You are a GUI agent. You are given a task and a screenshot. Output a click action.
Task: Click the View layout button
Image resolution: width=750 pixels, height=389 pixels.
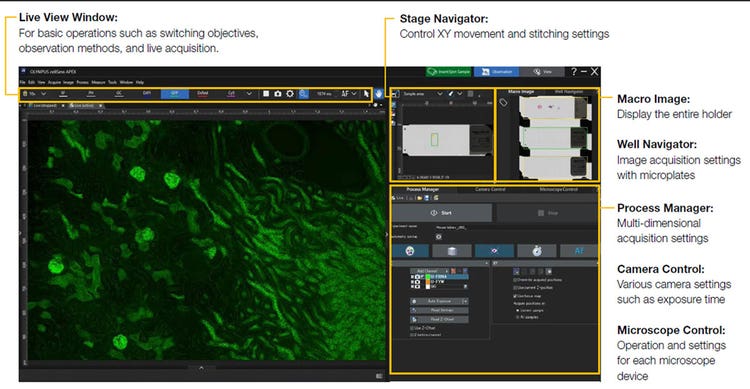click(x=542, y=72)
